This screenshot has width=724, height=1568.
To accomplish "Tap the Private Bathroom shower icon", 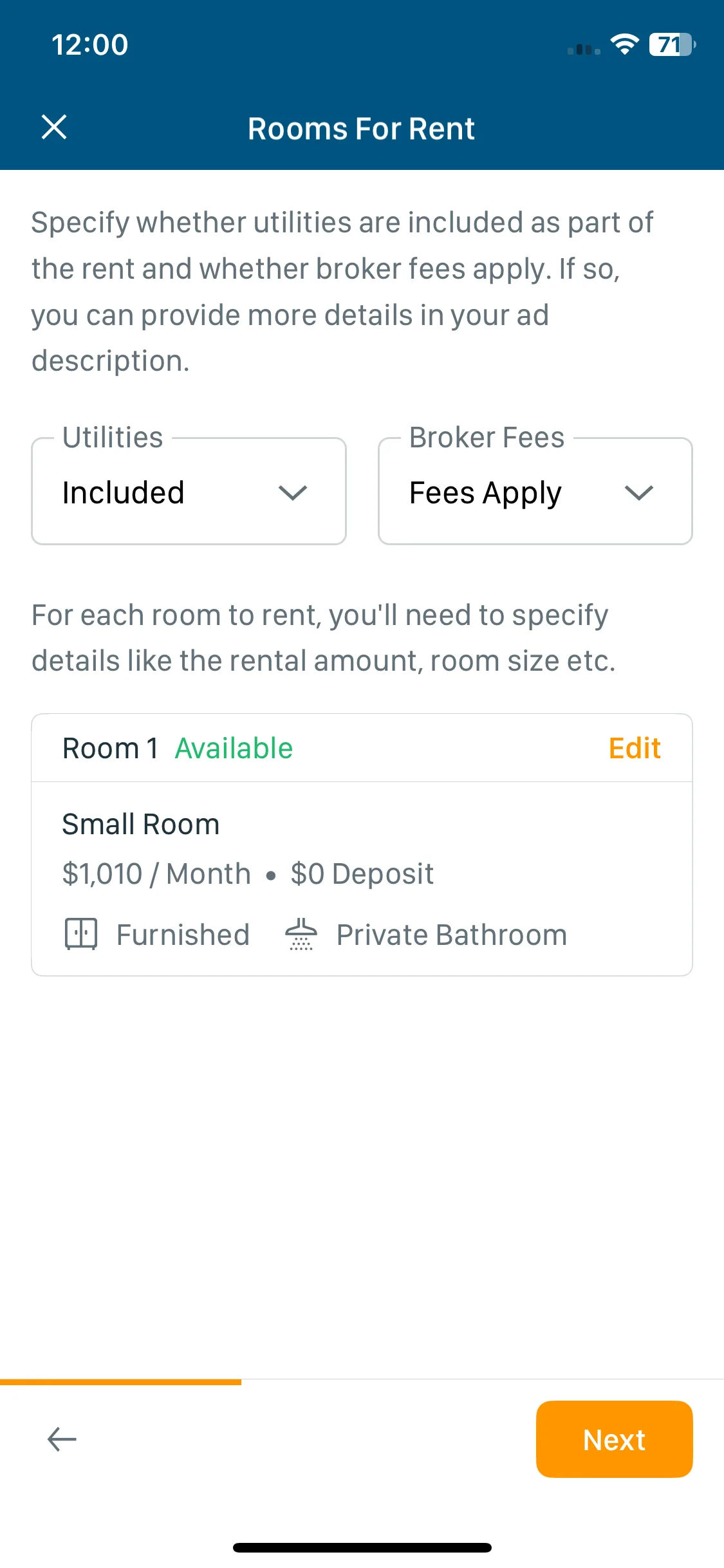I will pyautogui.click(x=301, y=934).
